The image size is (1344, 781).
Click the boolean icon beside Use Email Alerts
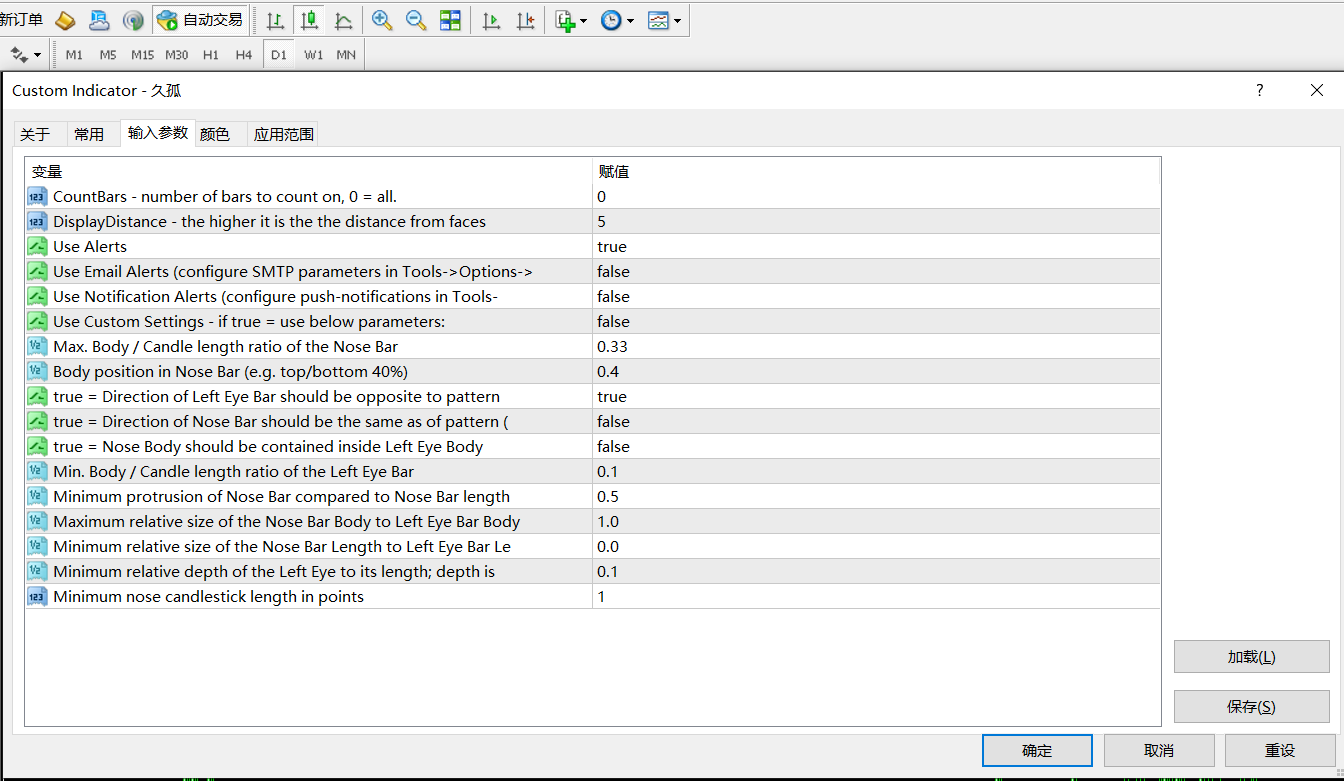point(37,271)
